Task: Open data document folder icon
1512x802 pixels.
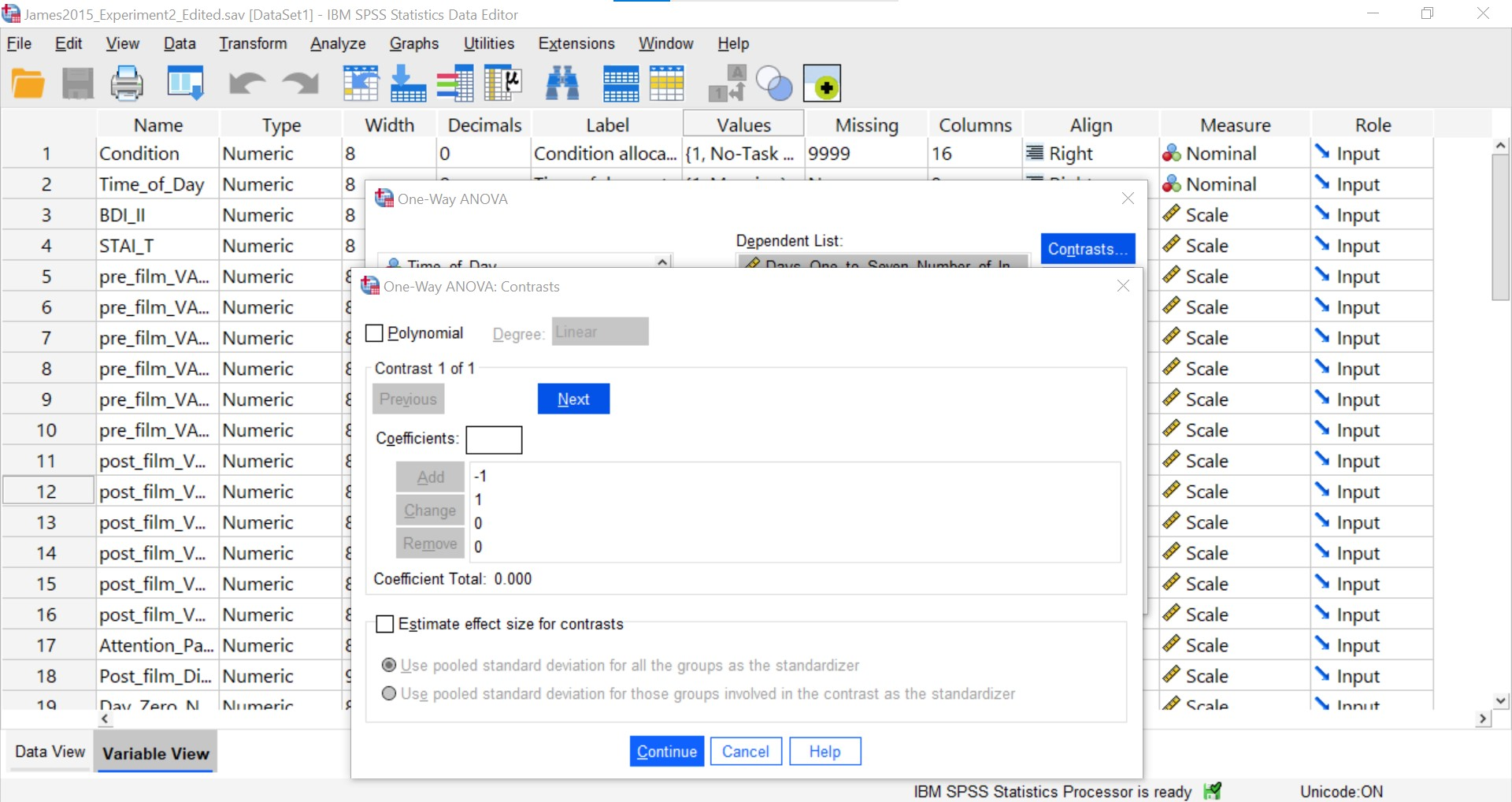Action: [x=28, y=84]
